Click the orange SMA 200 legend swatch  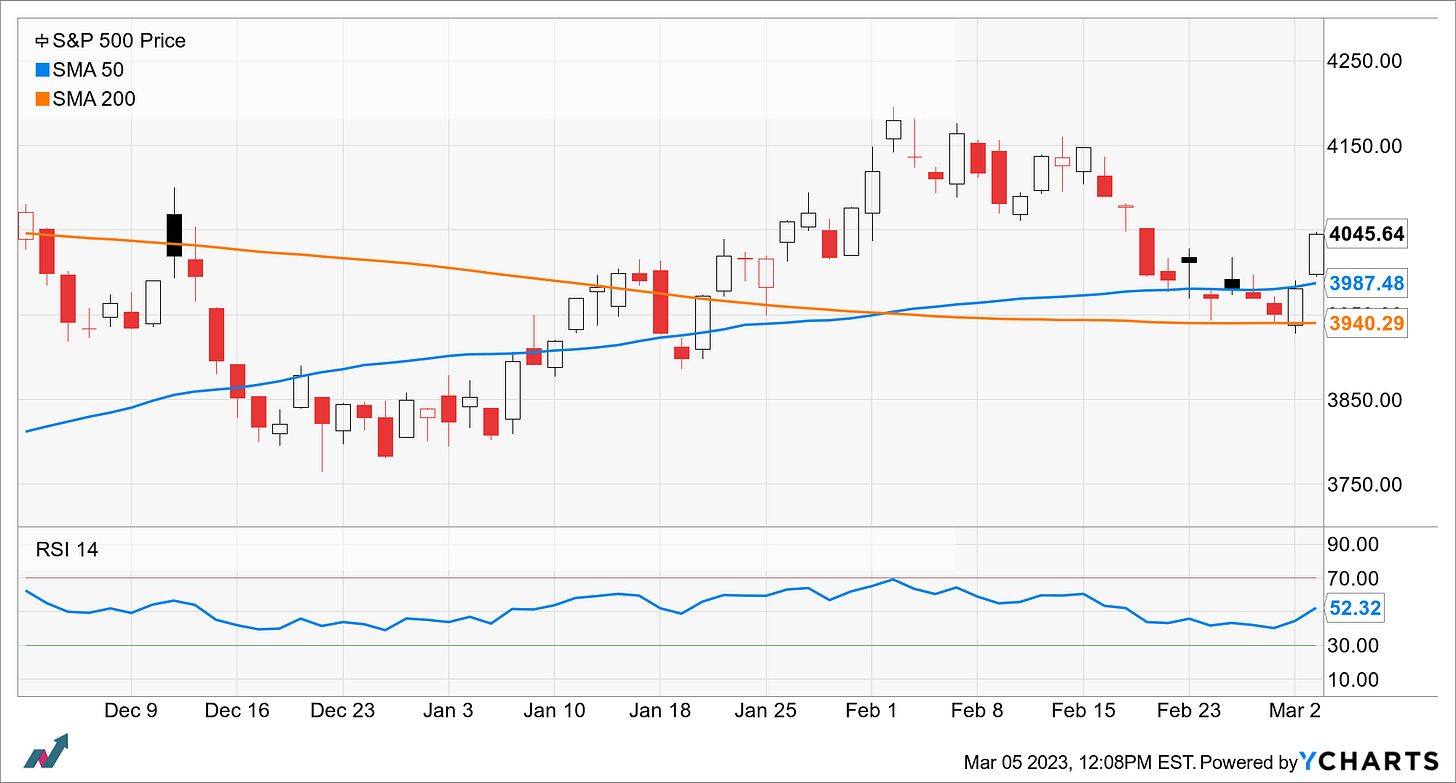(x=42, y=99)
